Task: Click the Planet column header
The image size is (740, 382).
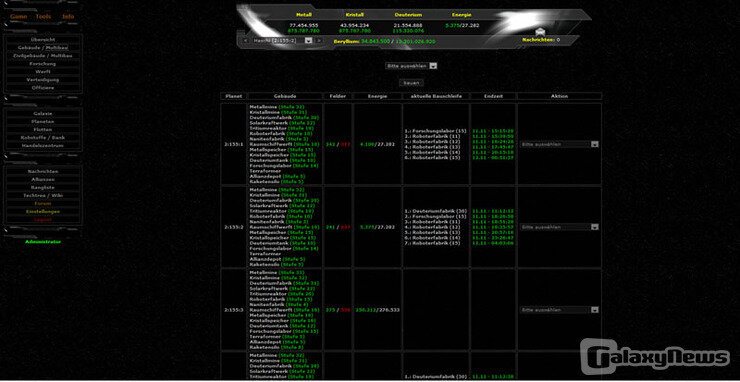Action: 234,96
